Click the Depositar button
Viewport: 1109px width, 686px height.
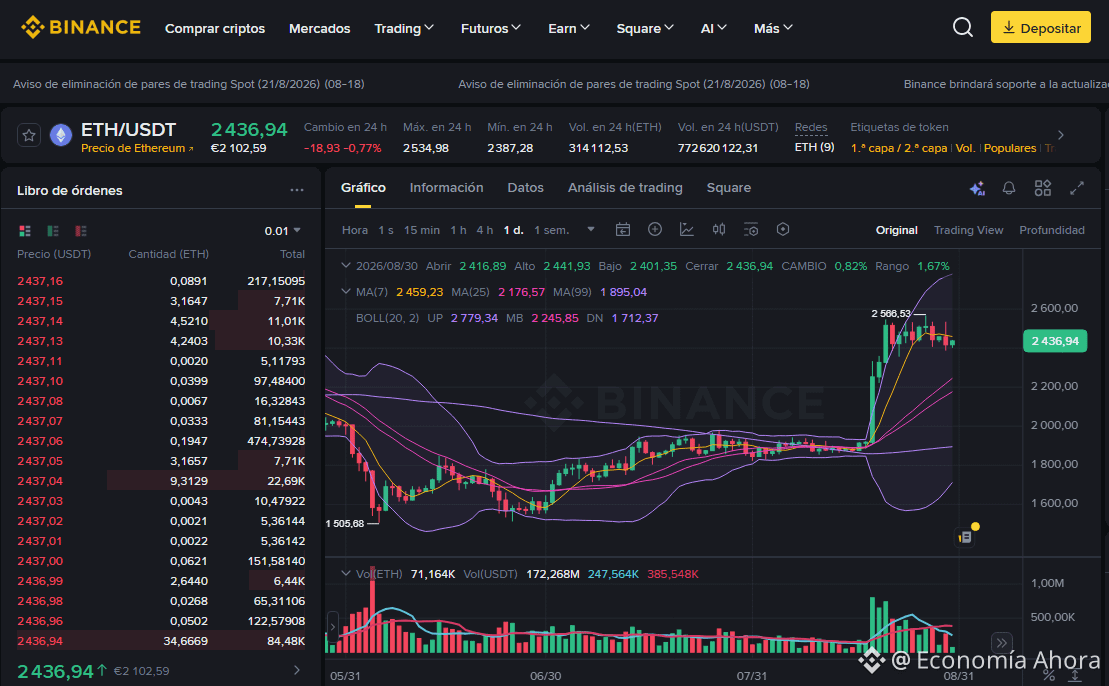(x=1040, y=28)
